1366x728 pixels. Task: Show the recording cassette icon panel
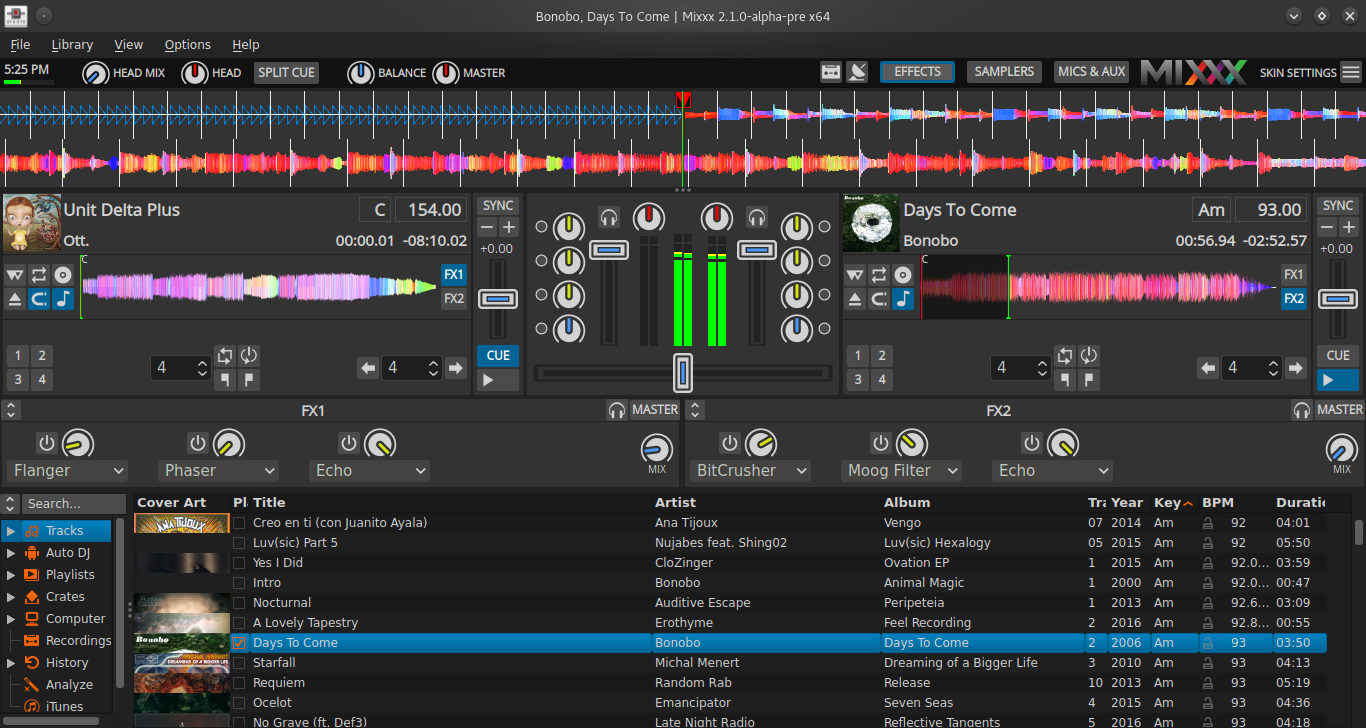pos(831,72)
